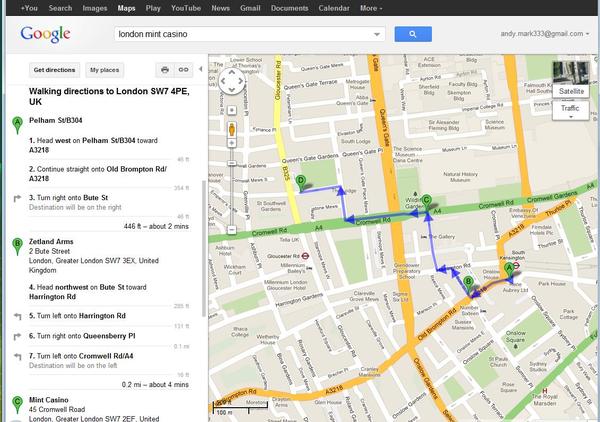Click map marker B on Old Brompton Rd
This screenshot has width=600, height=422.
(468, 285)
